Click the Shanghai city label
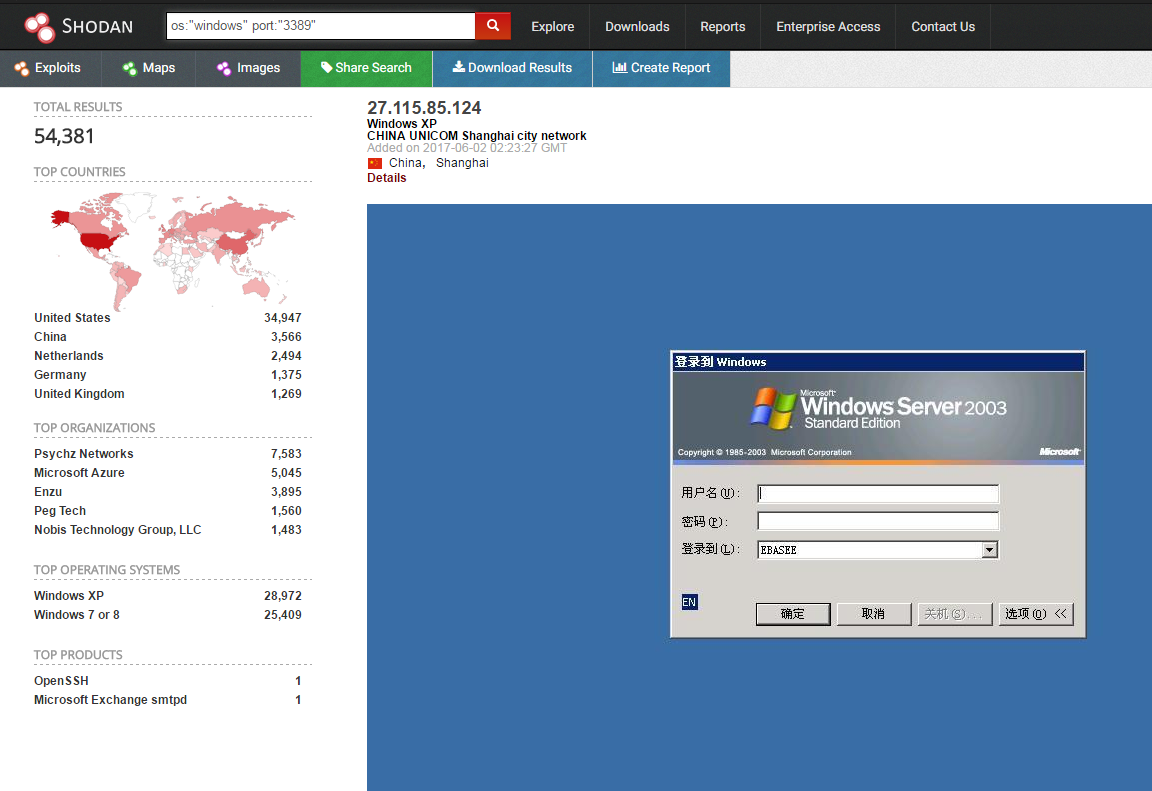This screenshot has width=1152, height=791. point(462,163)
